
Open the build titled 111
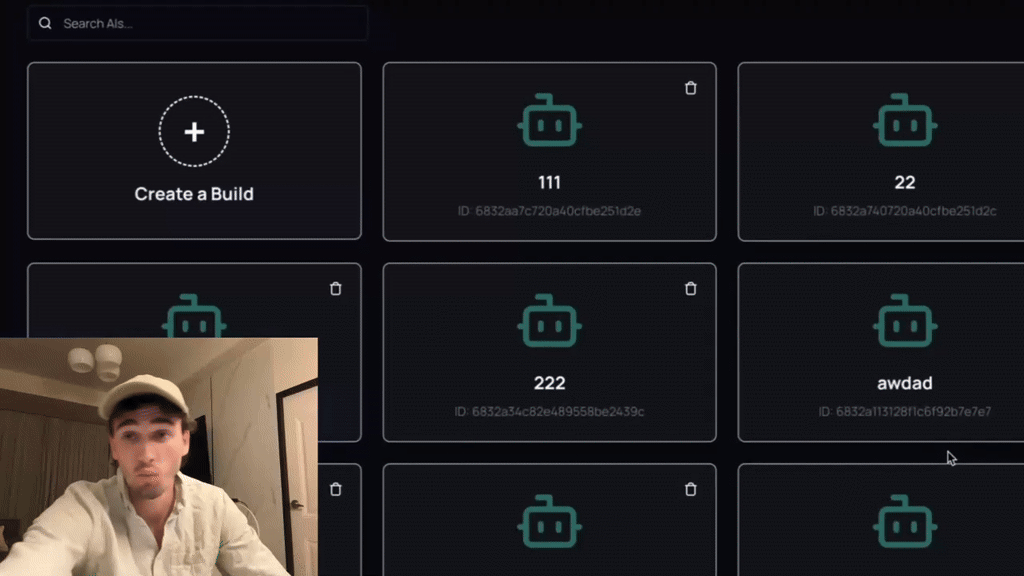549,152
